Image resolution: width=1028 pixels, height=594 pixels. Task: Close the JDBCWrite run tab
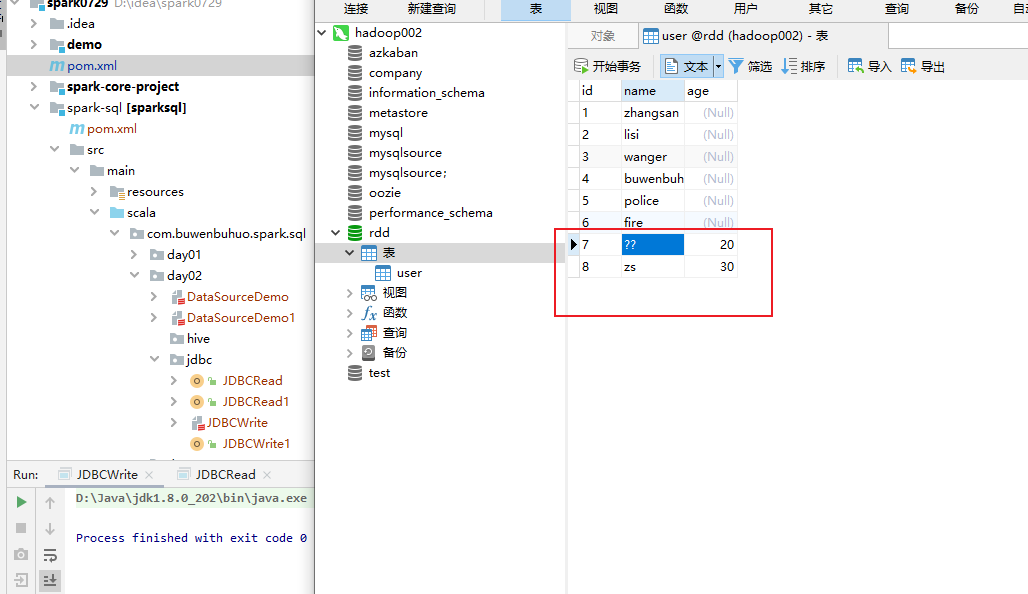pos(149,475)
